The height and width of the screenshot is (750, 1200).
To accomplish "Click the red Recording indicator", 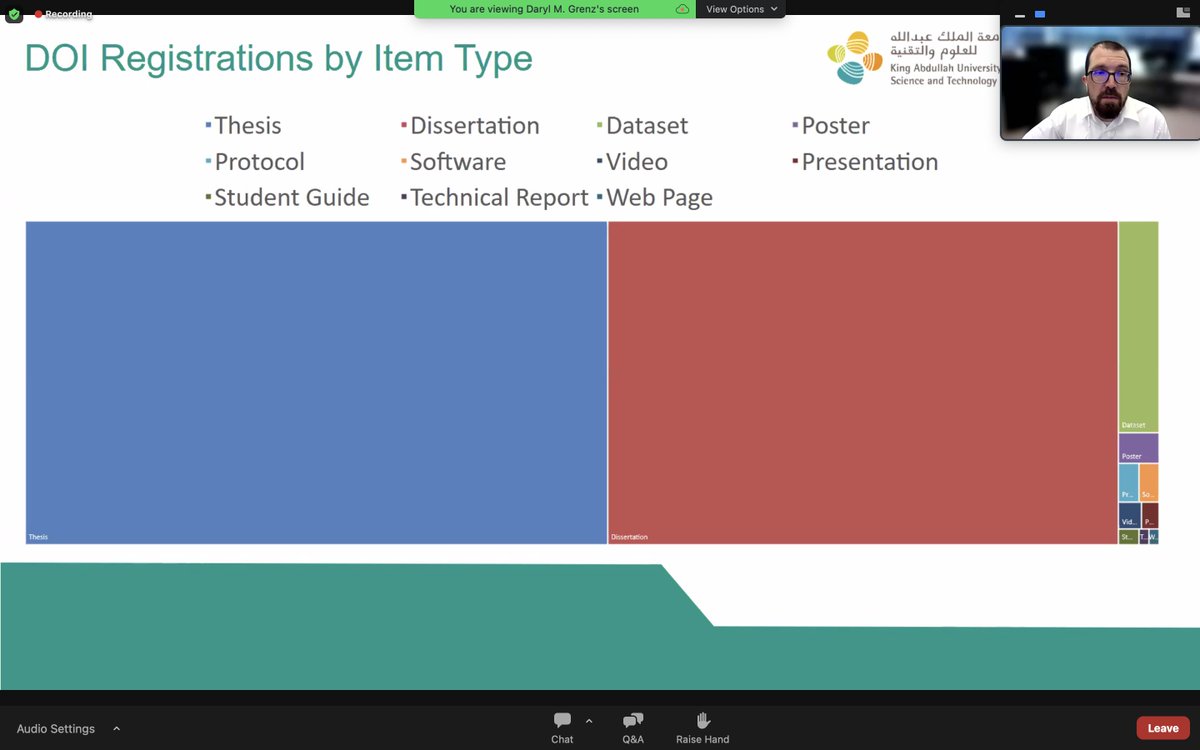I will tap(64, 14).
